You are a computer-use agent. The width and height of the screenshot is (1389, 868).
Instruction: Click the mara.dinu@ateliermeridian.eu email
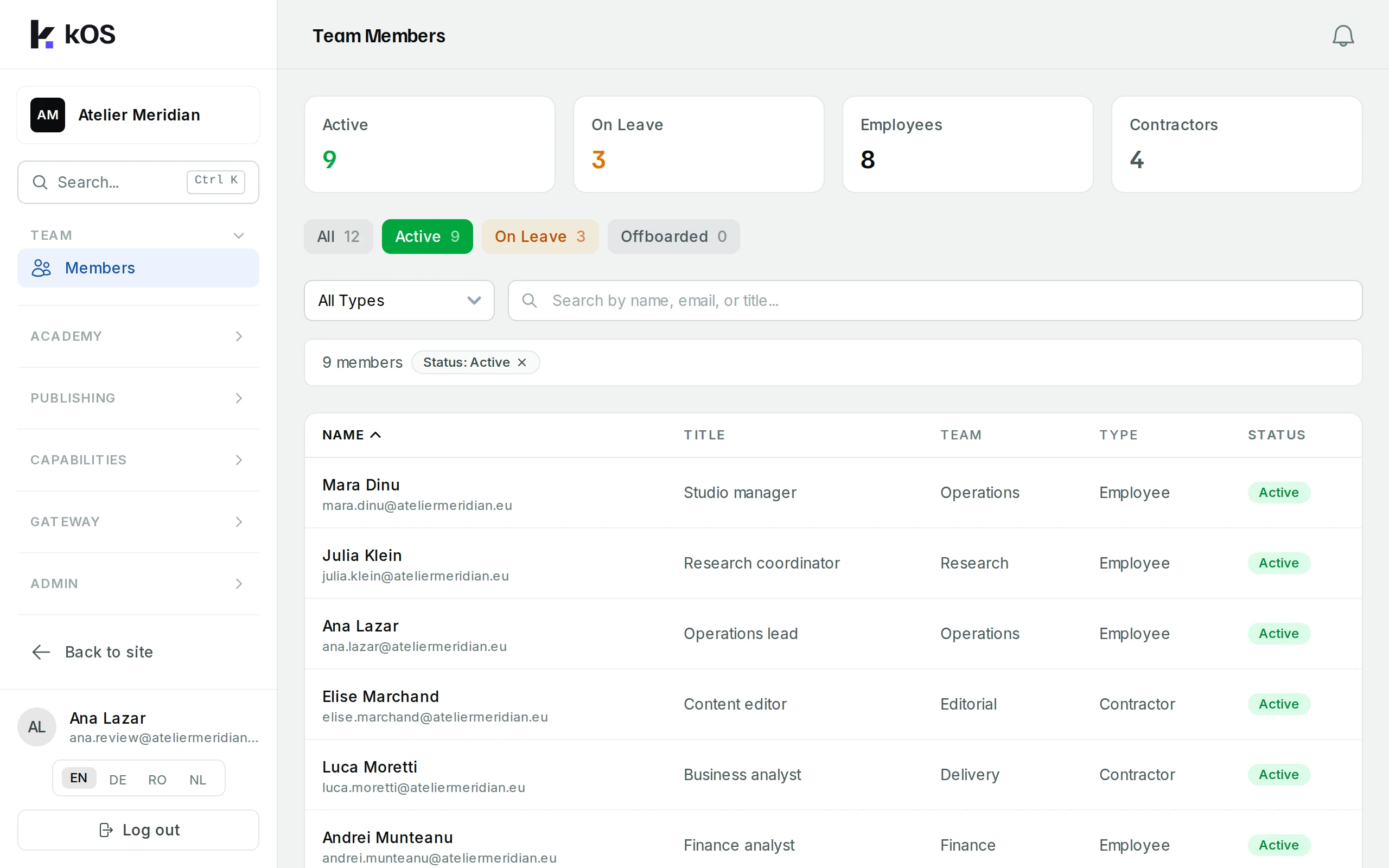417,506
